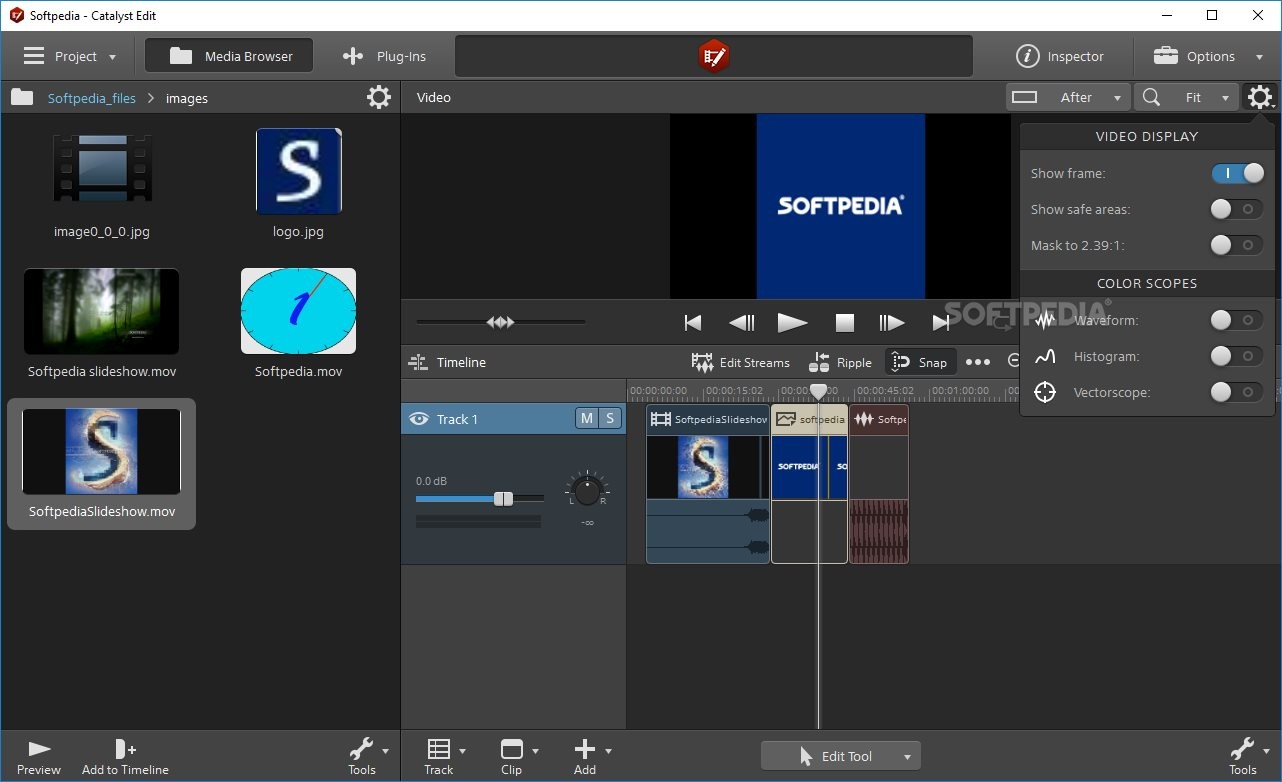Viewport: 1282px width, 782px height.
Task: Enable Mask to 2.39:1
Action: coord(1236,245)
